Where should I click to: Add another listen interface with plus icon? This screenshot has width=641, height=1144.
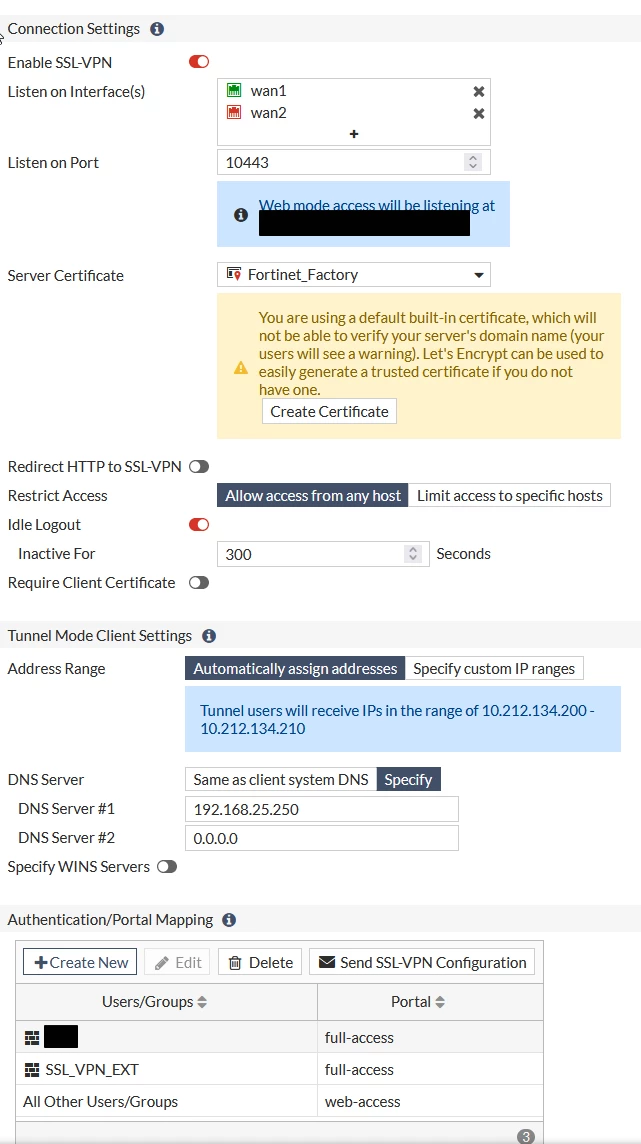[x=354, y=134]
